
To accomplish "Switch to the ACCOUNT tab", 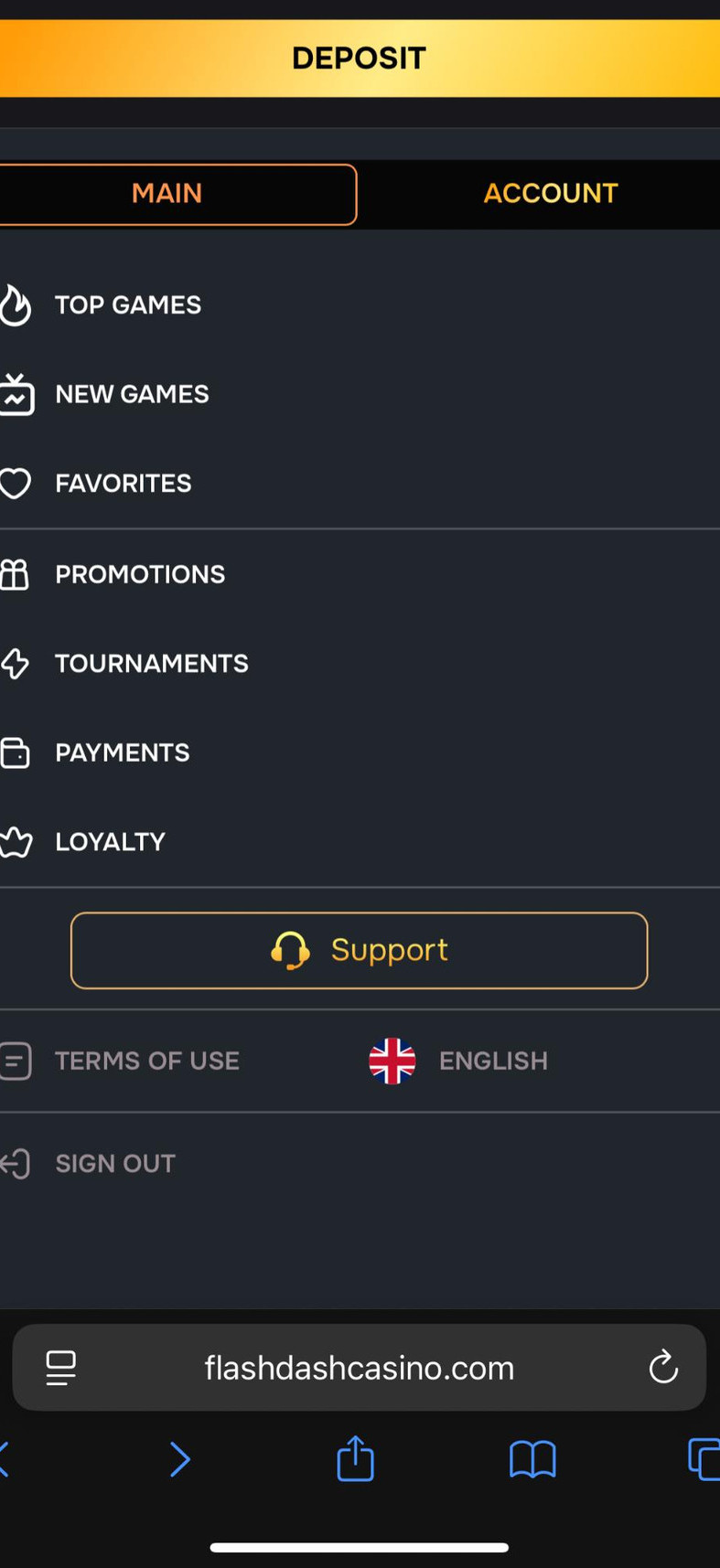I will [x=551, y=194].
